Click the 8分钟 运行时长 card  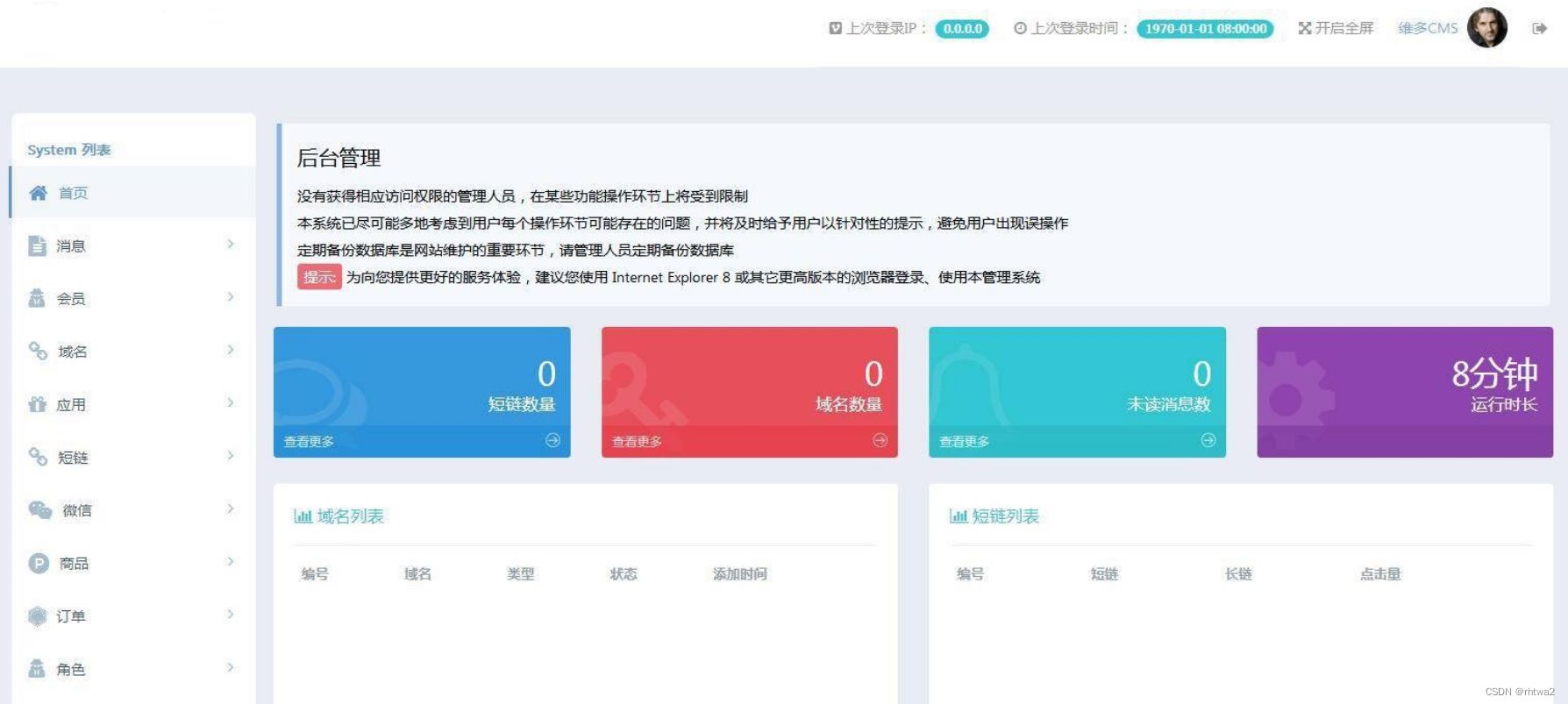(x=1405, y=392)
